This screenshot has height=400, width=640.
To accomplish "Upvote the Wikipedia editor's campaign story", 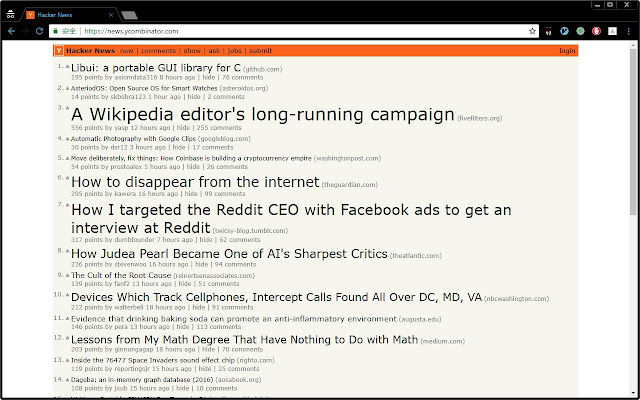I will (x=67, y=108).
